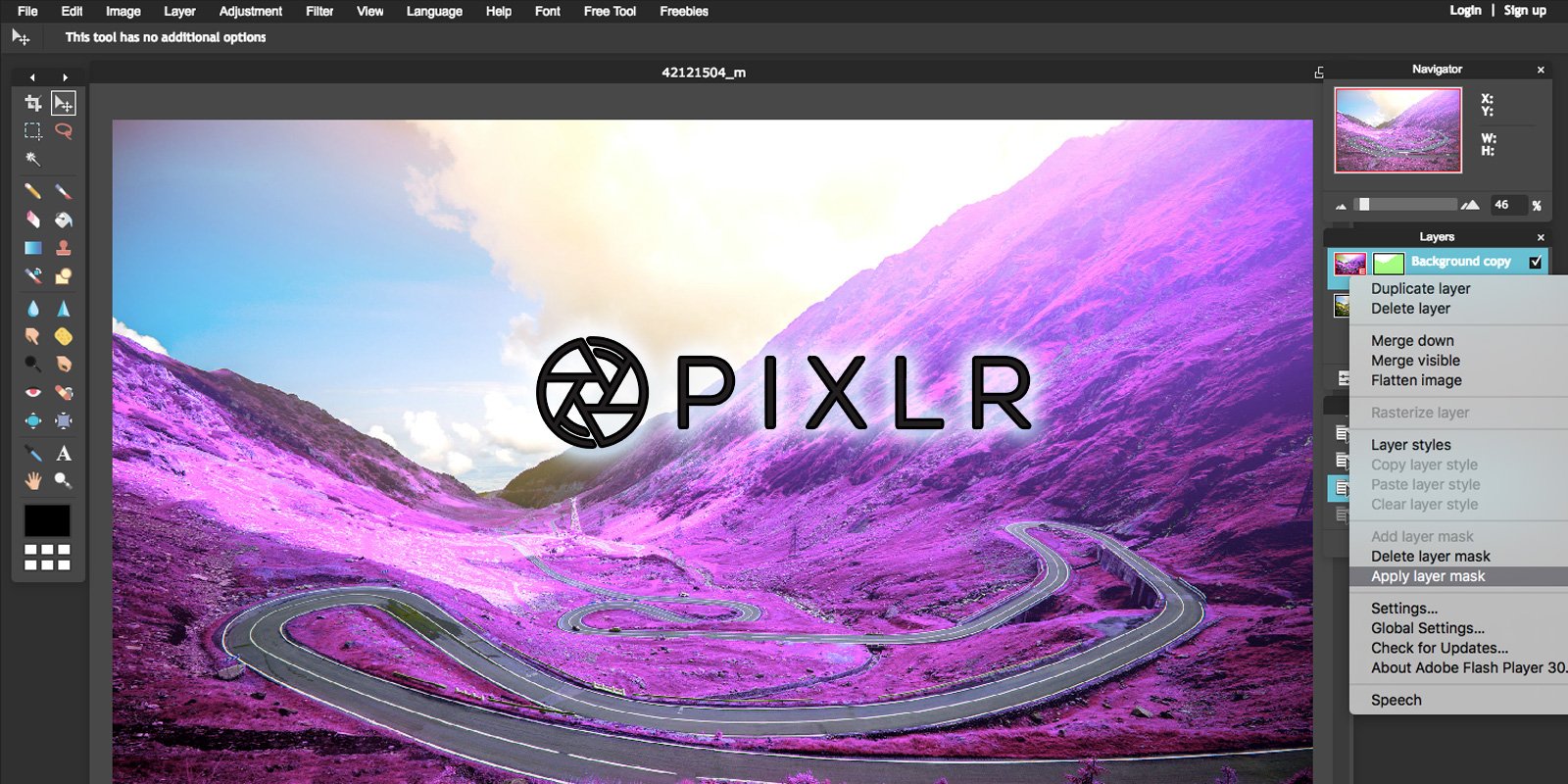Select the Clone Stamp tool

64,248
